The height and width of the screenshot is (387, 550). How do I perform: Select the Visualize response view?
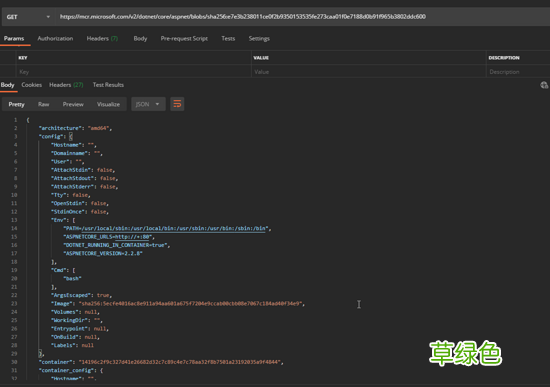tap(108, 104)
